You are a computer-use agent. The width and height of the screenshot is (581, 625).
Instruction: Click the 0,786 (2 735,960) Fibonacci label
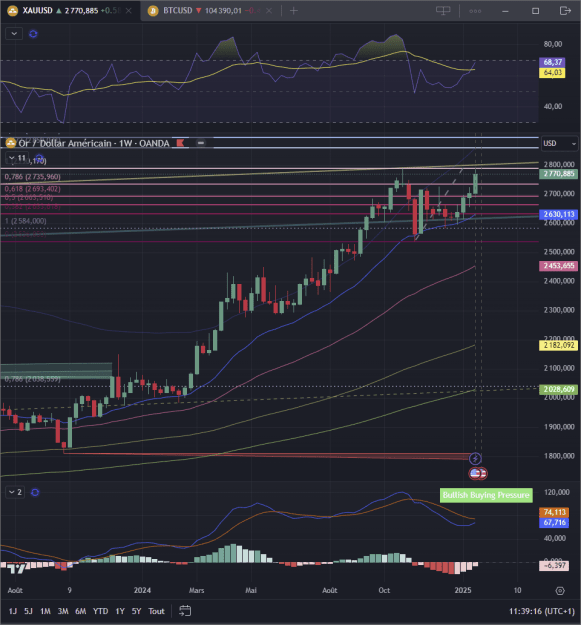[33, 177]
